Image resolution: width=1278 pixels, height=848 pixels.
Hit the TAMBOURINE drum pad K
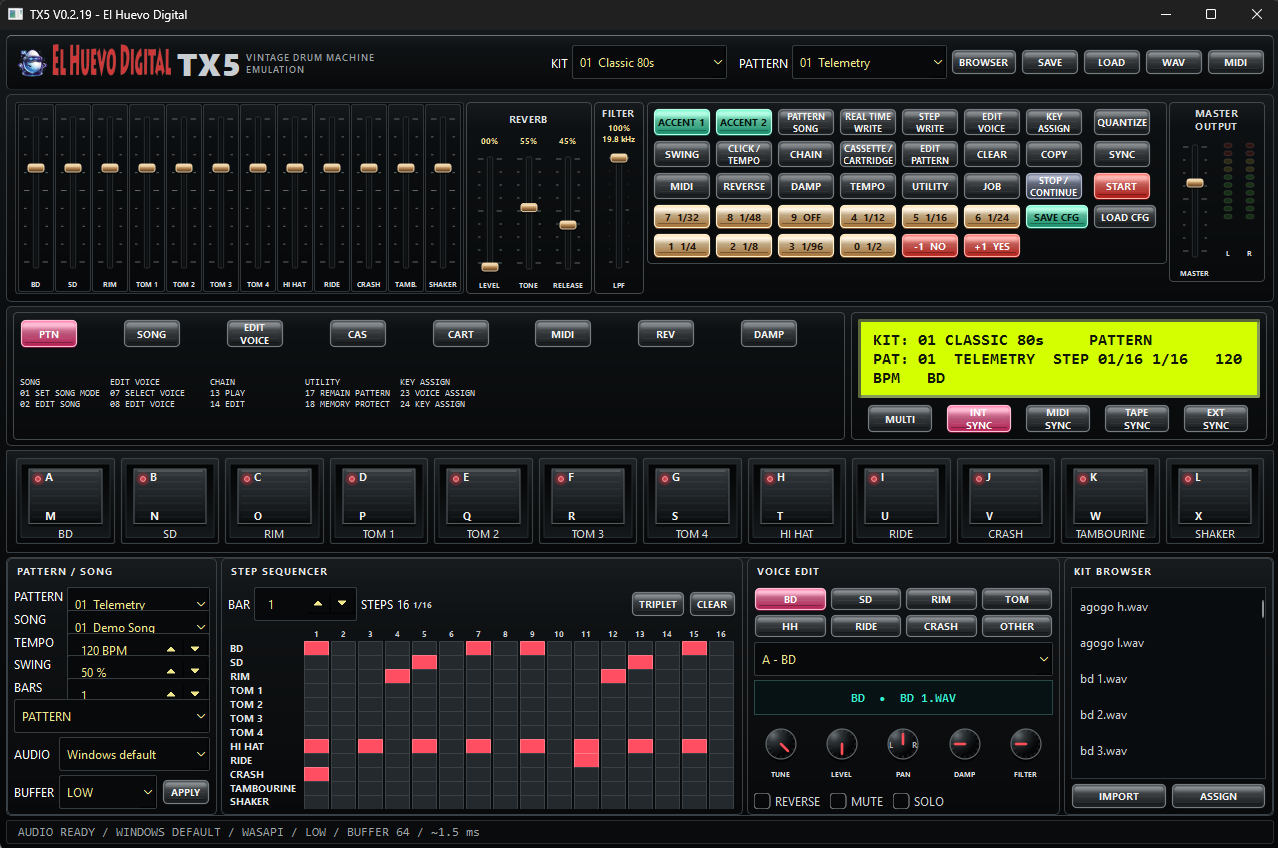click(x=1110, y=494)
